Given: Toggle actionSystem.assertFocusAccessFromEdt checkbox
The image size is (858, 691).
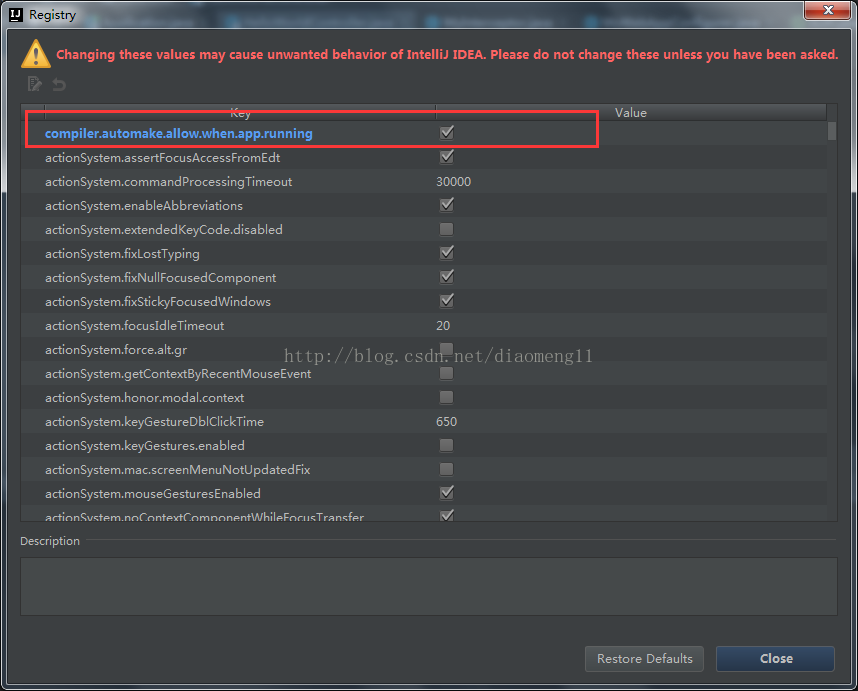Looking at the screenshot, I should [x=447, y=157].
